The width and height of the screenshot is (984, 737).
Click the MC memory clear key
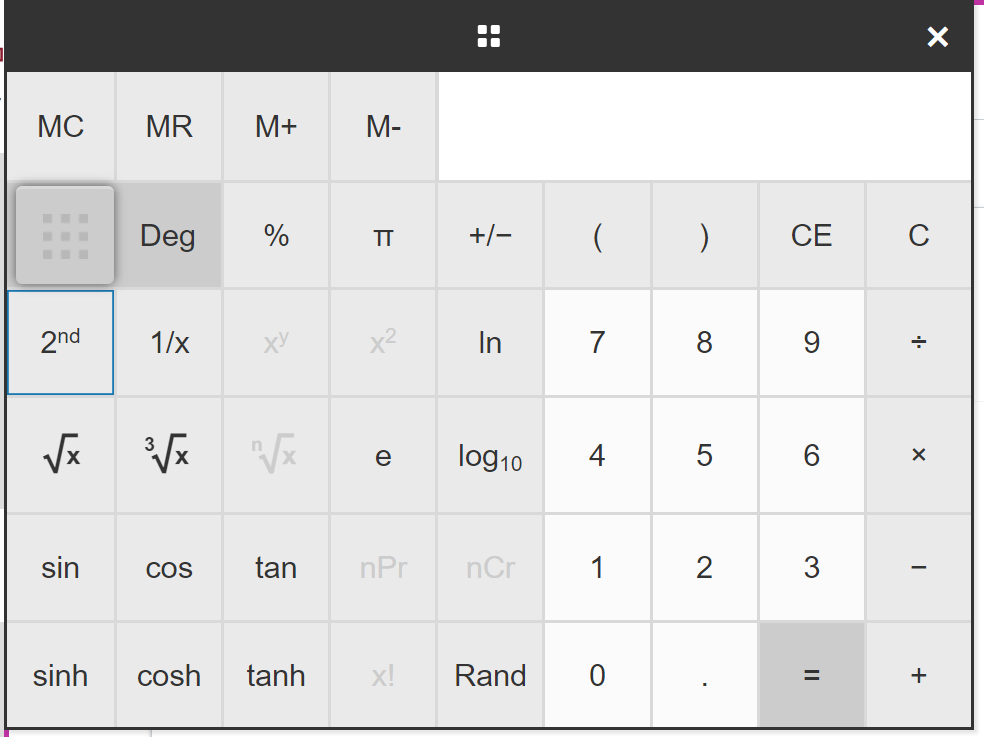point(61,127)
